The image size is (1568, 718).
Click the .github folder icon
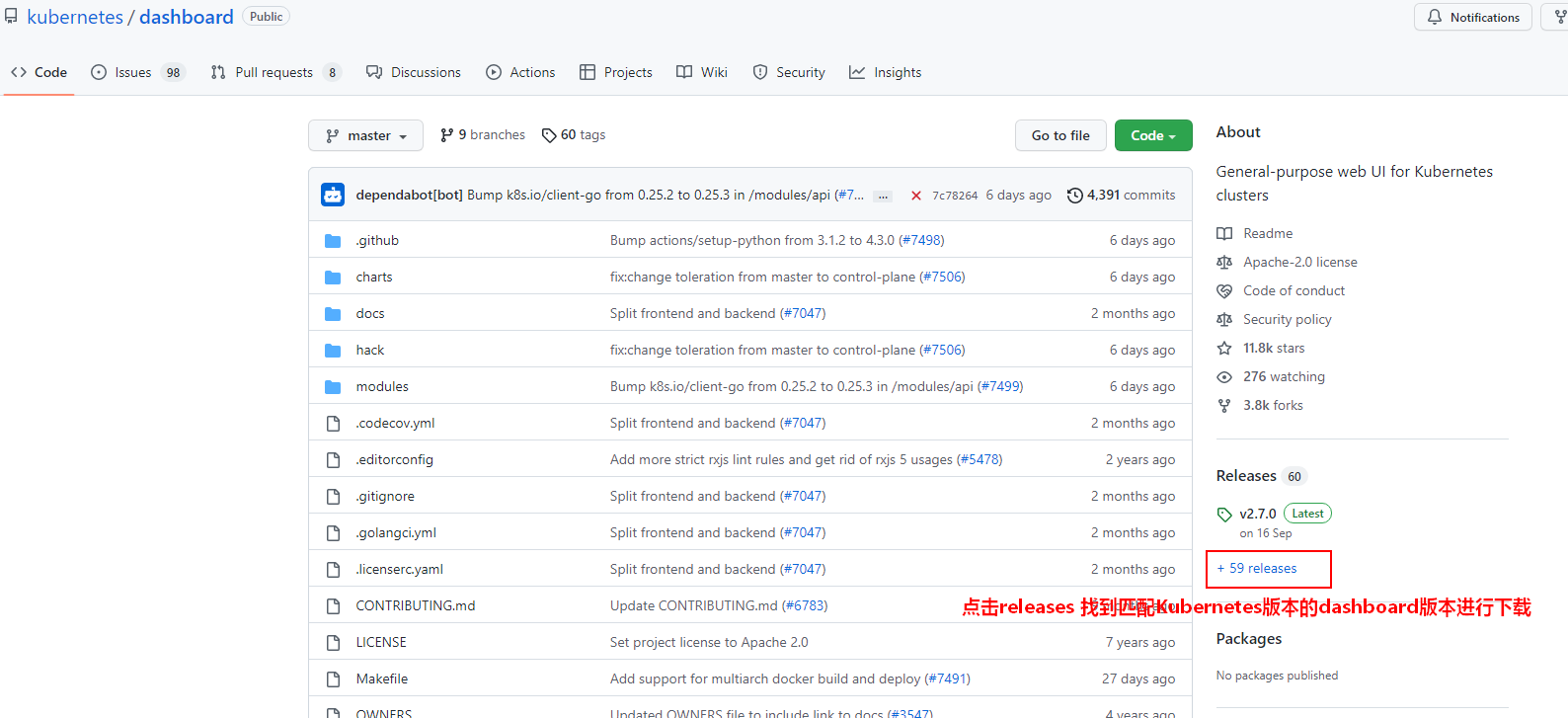[333, 241]
